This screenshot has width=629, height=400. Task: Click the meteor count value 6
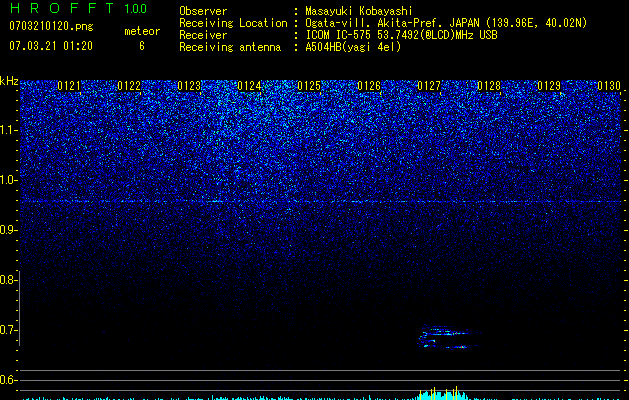click(x=142, y=46)
